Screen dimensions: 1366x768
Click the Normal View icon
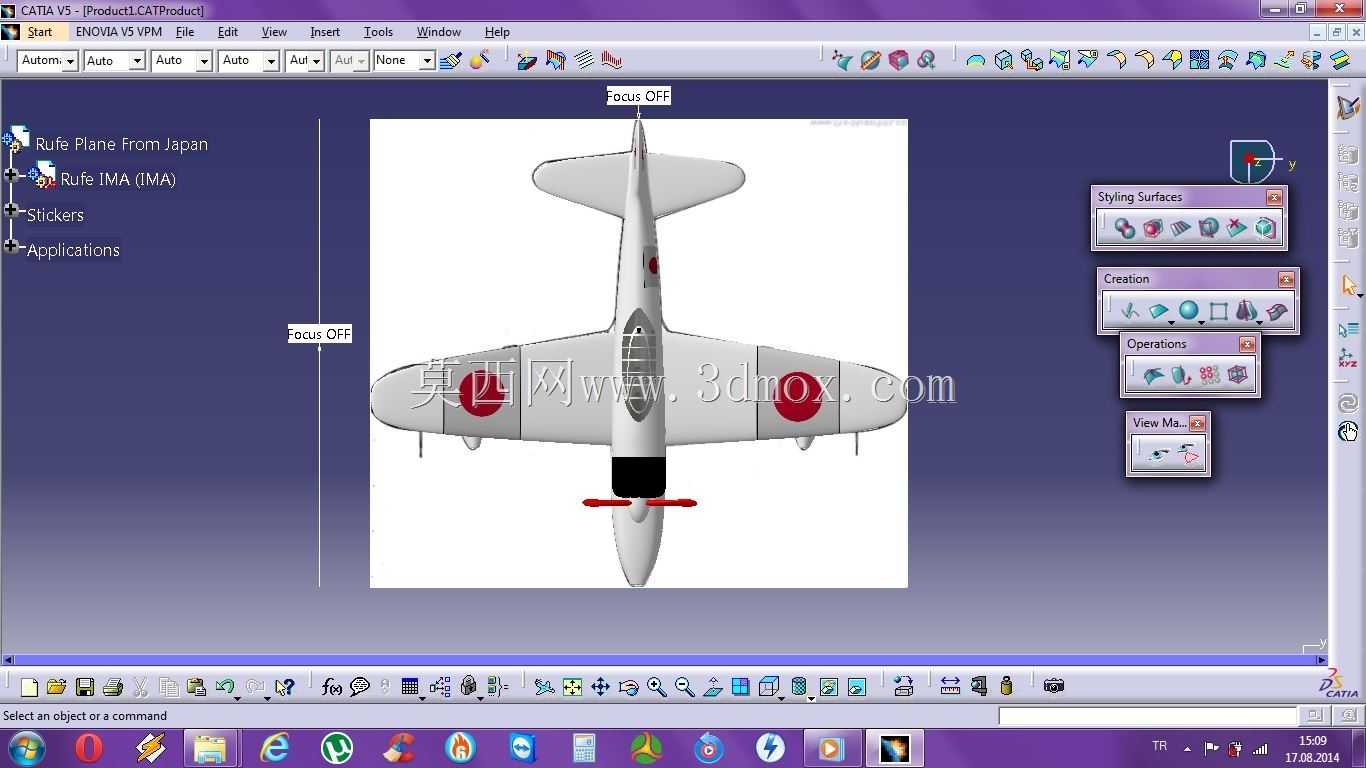tap(713, 686)
